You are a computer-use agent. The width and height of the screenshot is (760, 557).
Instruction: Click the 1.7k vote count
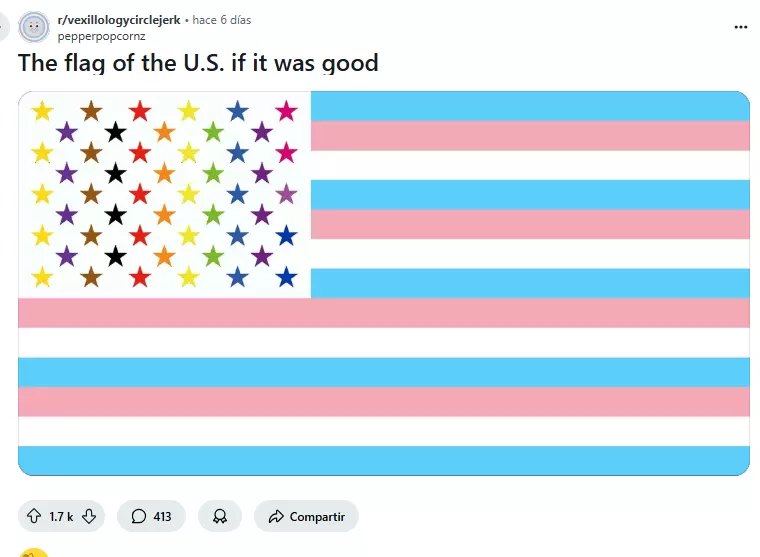[61, 516]
